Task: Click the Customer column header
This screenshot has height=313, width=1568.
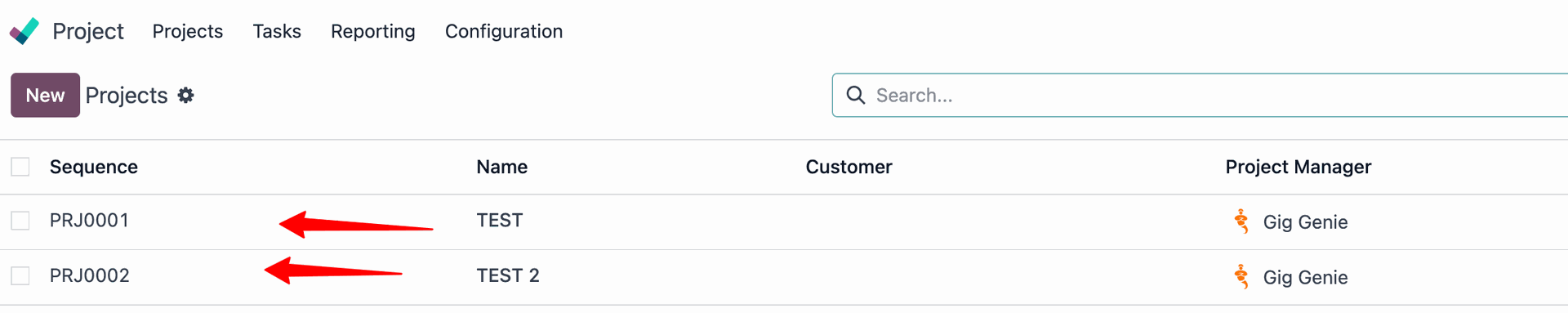Action: pyautogui.click(x=849, y=167)
